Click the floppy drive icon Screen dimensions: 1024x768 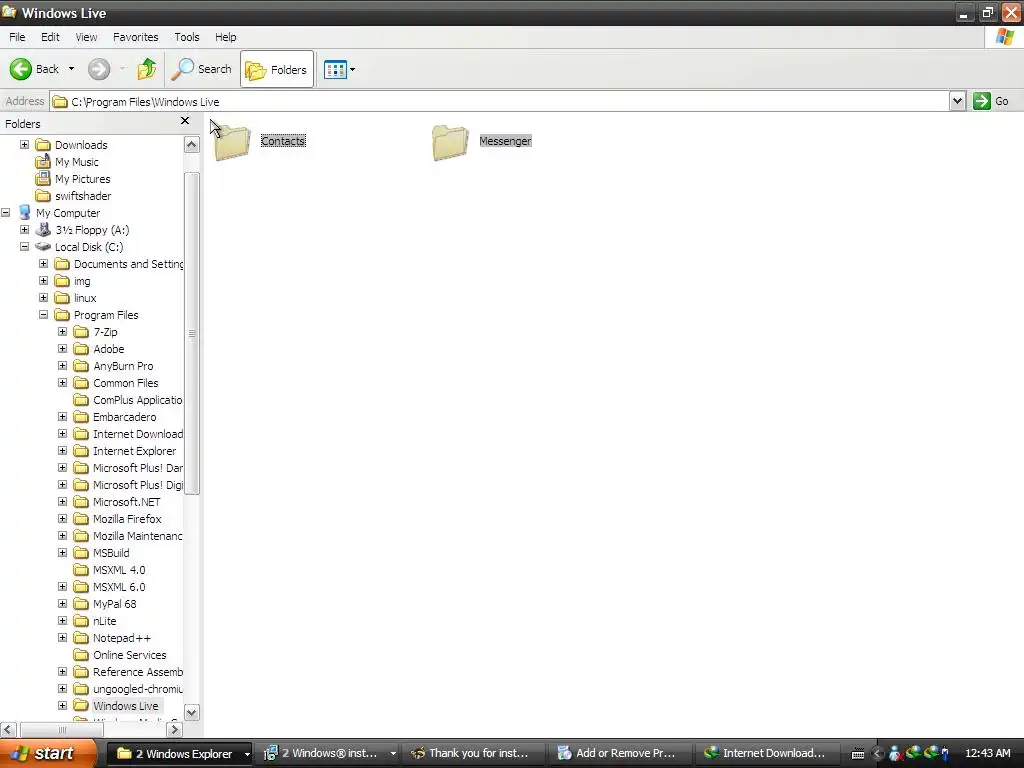point(43,229)
